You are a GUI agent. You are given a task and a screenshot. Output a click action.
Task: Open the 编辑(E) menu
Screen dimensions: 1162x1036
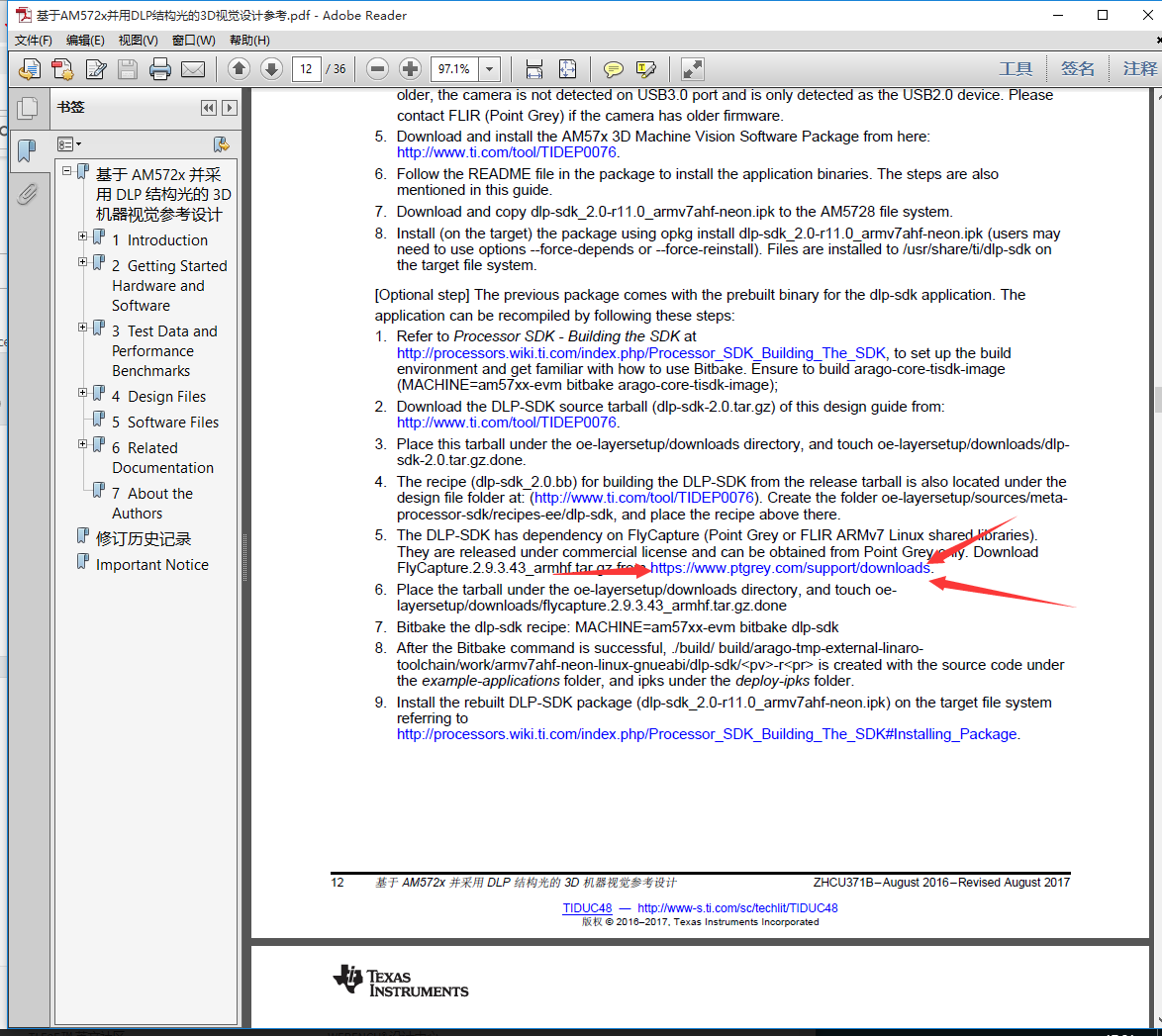[x=84, y=40]
